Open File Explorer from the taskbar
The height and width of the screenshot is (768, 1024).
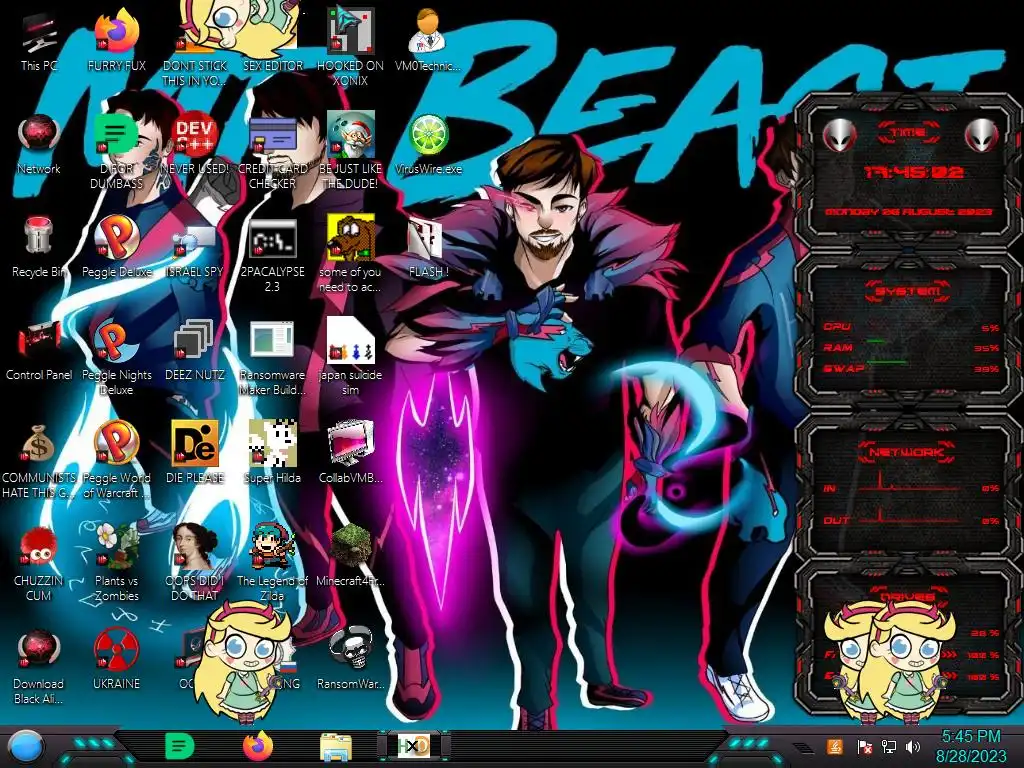click(336, 746)
